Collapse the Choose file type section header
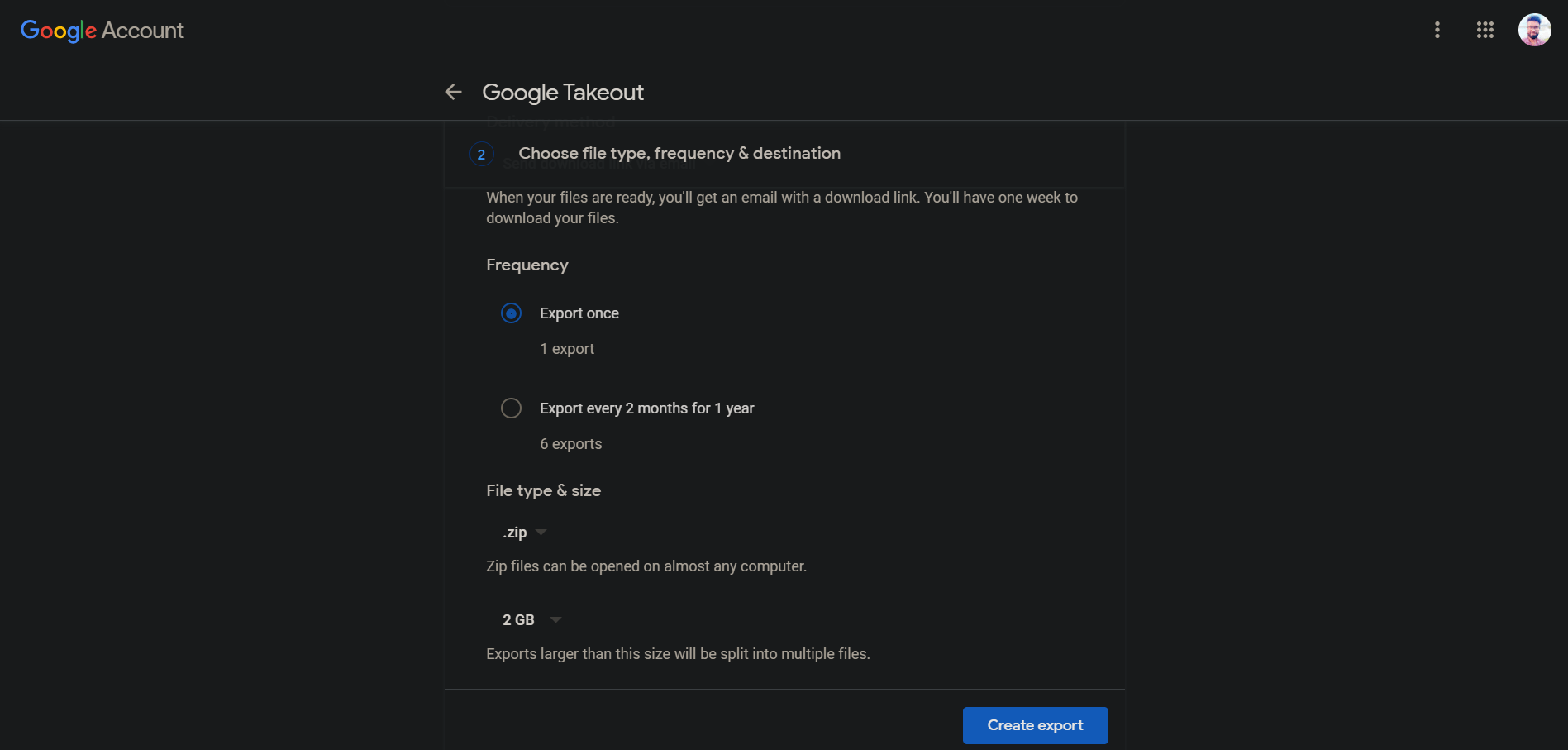1568x750 pixels. 679,154
